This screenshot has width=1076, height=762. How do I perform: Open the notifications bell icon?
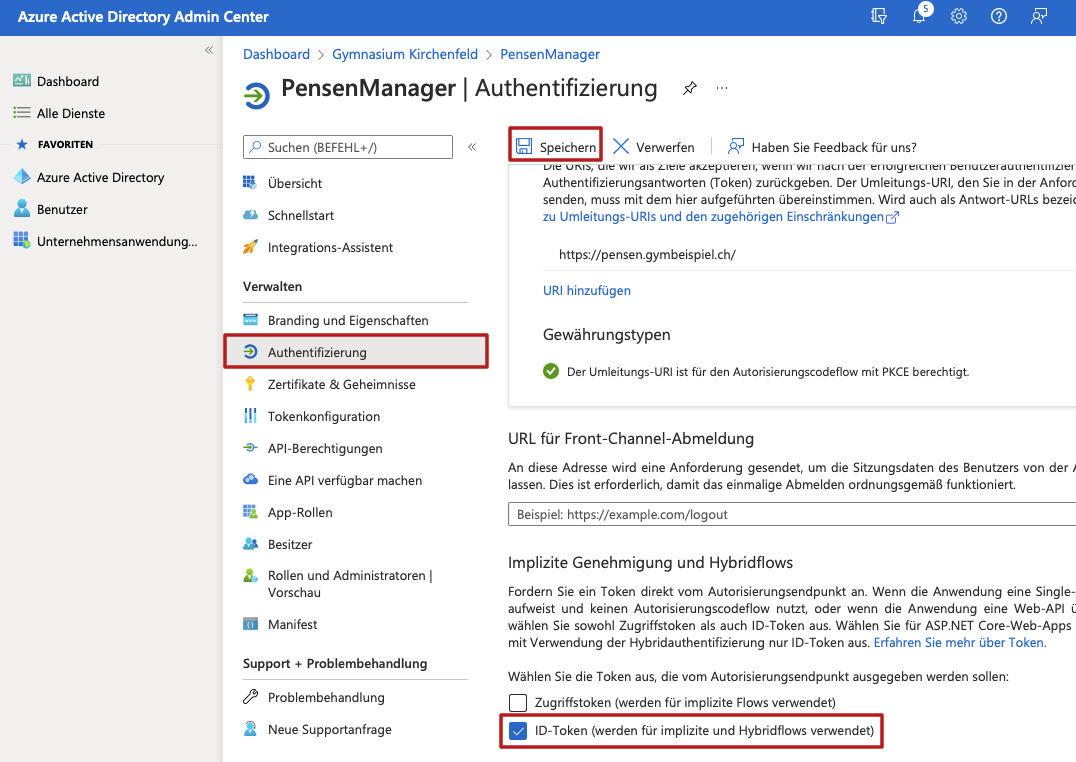919,17
